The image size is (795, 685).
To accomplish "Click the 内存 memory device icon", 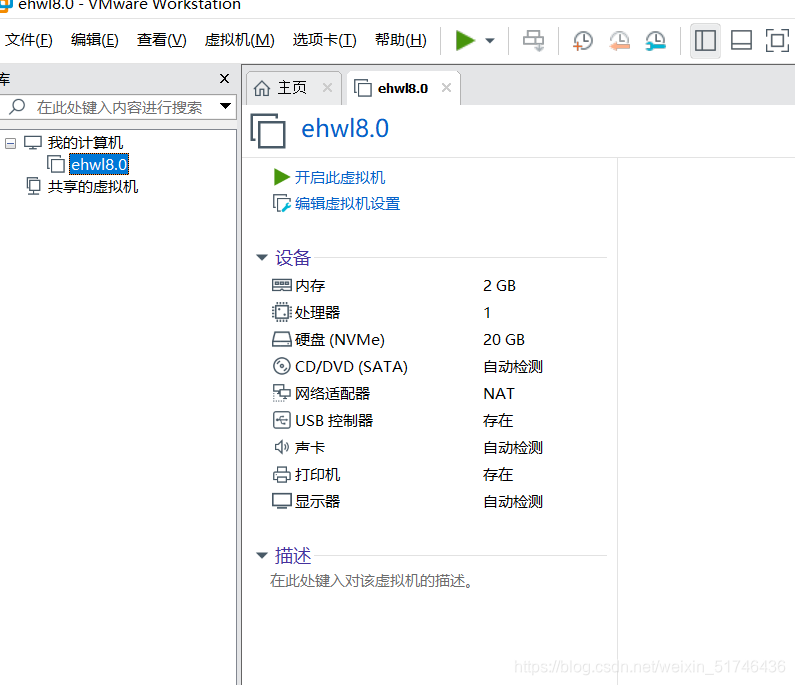I will (x=281, y=285).
